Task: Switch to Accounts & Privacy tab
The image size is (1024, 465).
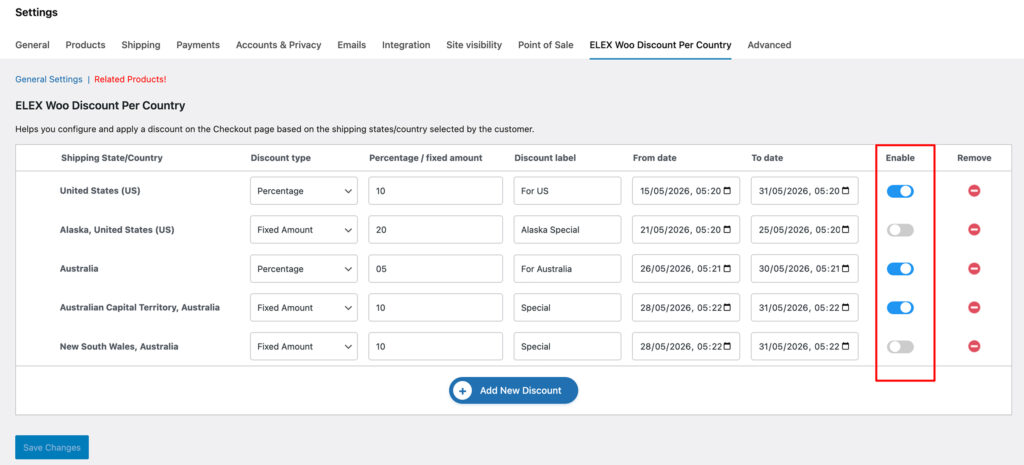Action: point(278,45)
